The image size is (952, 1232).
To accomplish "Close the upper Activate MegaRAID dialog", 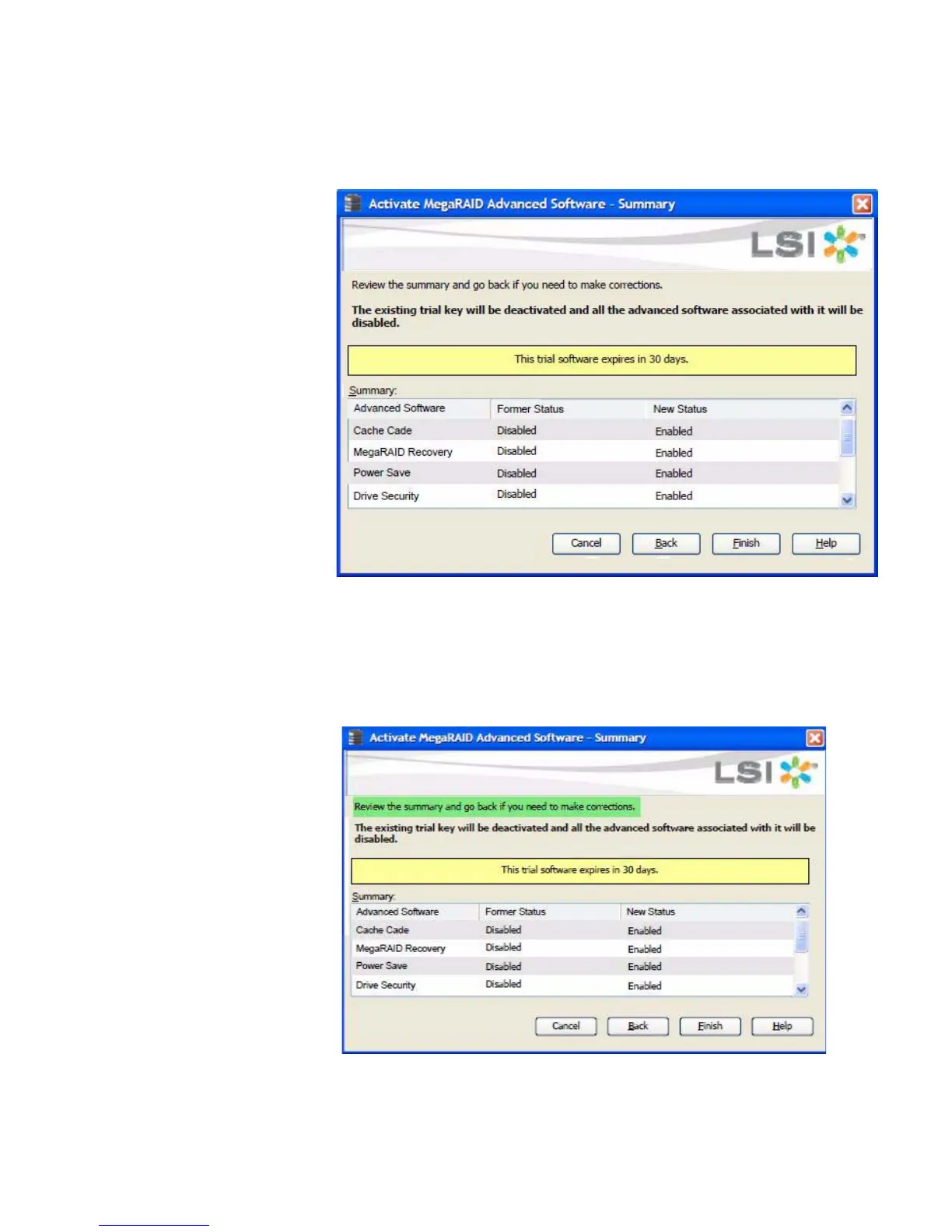I will pyautogui.click(x=863, y=204).
